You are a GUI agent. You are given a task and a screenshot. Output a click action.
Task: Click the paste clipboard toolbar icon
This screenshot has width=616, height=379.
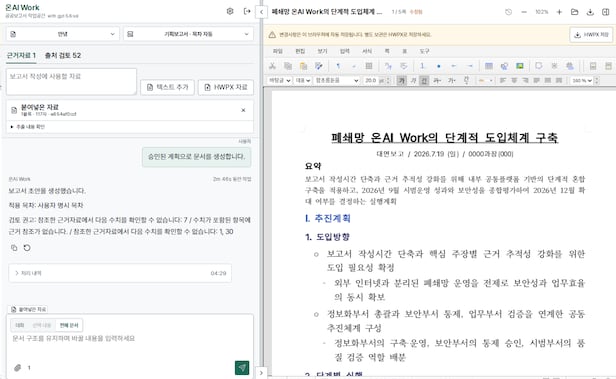coord(303,66)
